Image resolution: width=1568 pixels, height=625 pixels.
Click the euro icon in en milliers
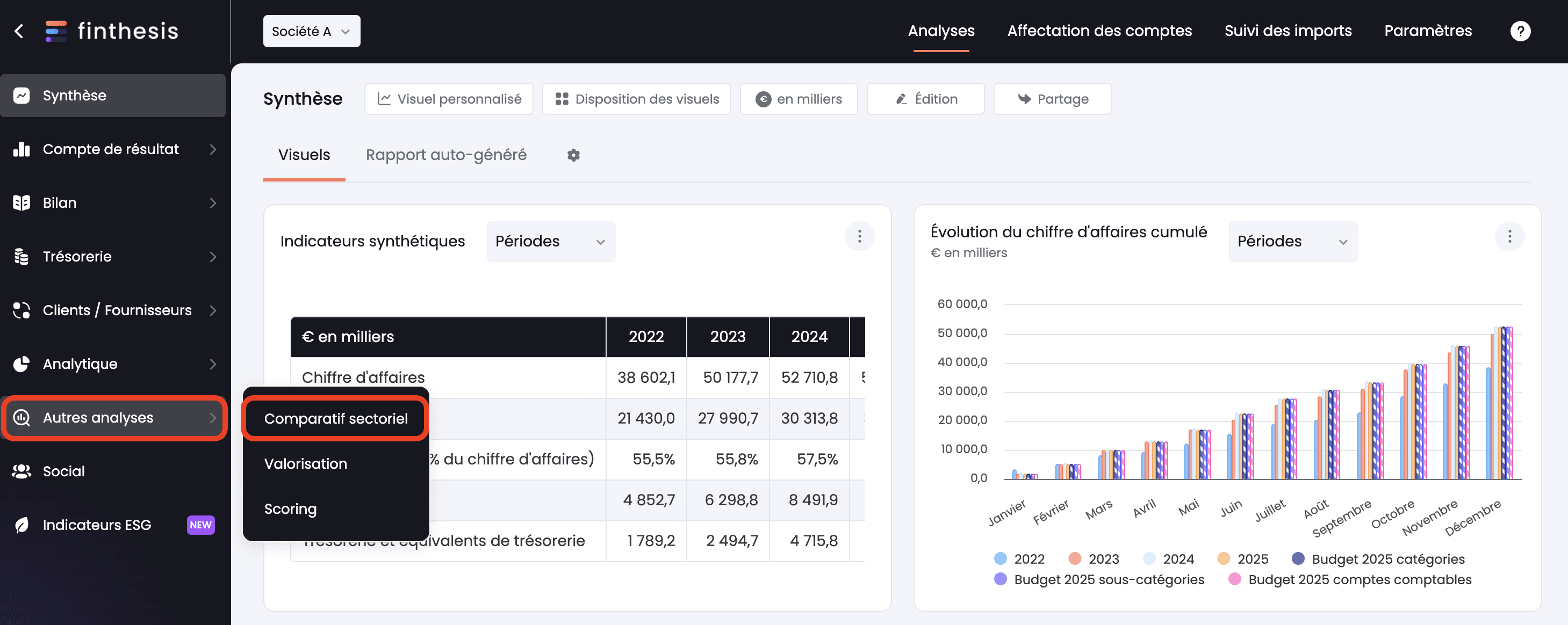[x=763, y=99]
